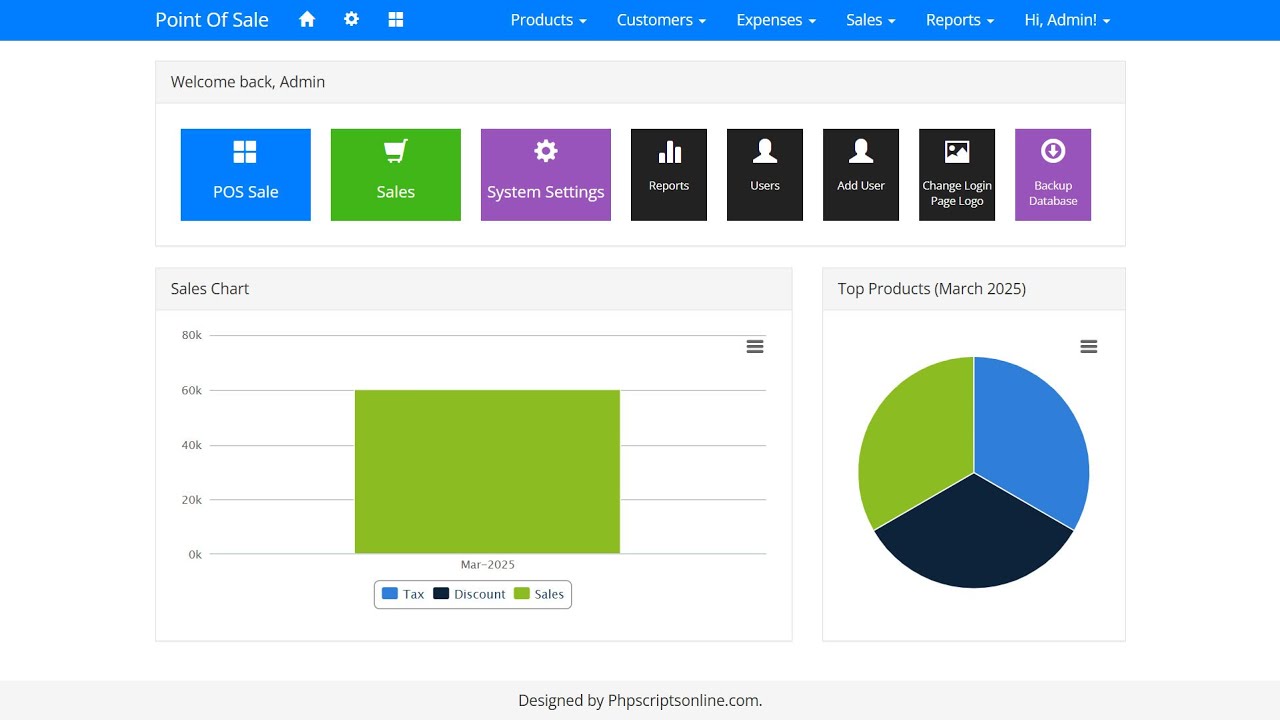This screenshot has height=720, width=1280.
Task: Click the Mar-2025 axis label
Action: tap(488, 565)
